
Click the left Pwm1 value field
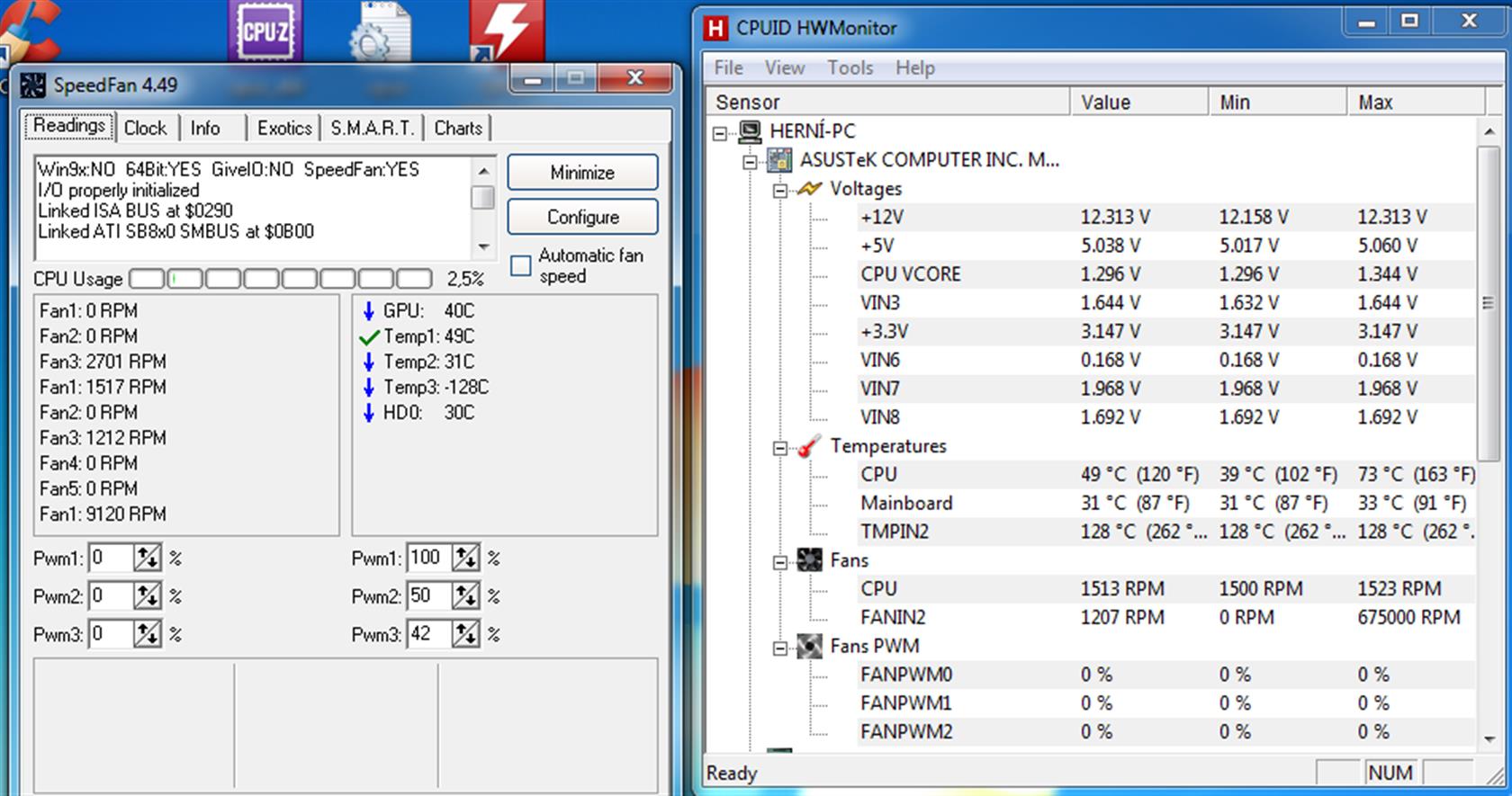112,558
